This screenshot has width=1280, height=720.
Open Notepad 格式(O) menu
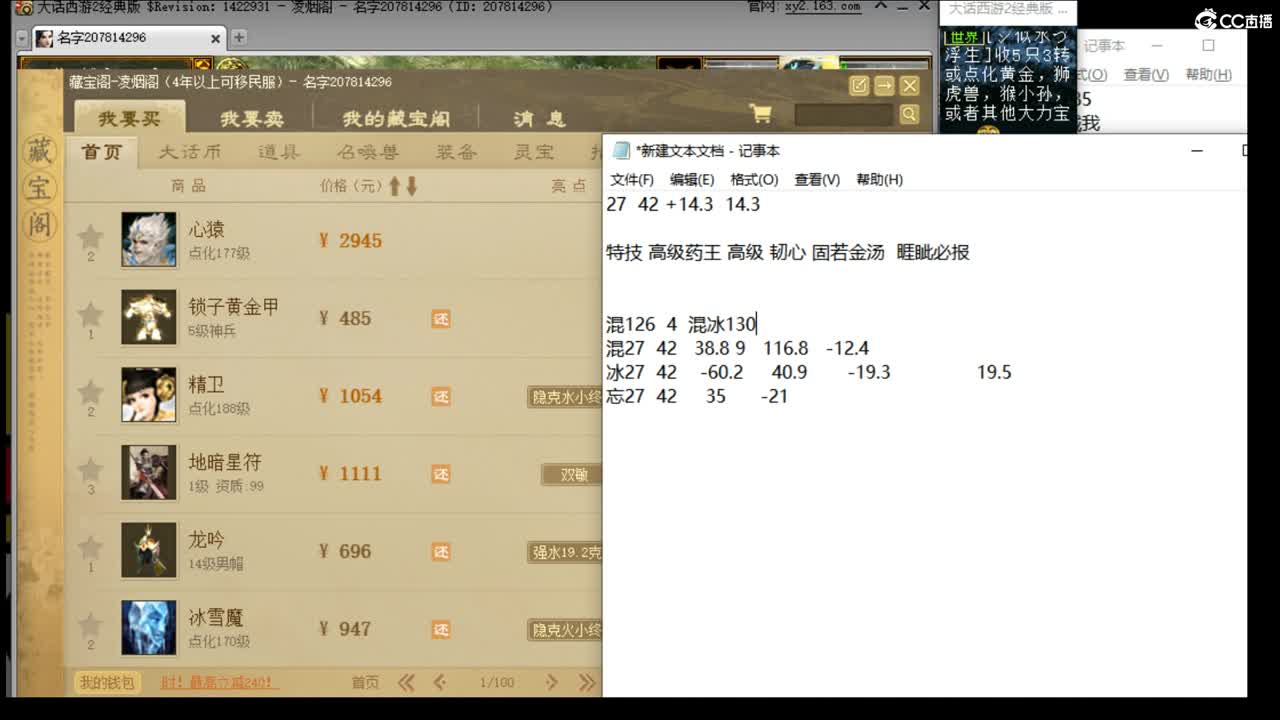tap(754, 180)
